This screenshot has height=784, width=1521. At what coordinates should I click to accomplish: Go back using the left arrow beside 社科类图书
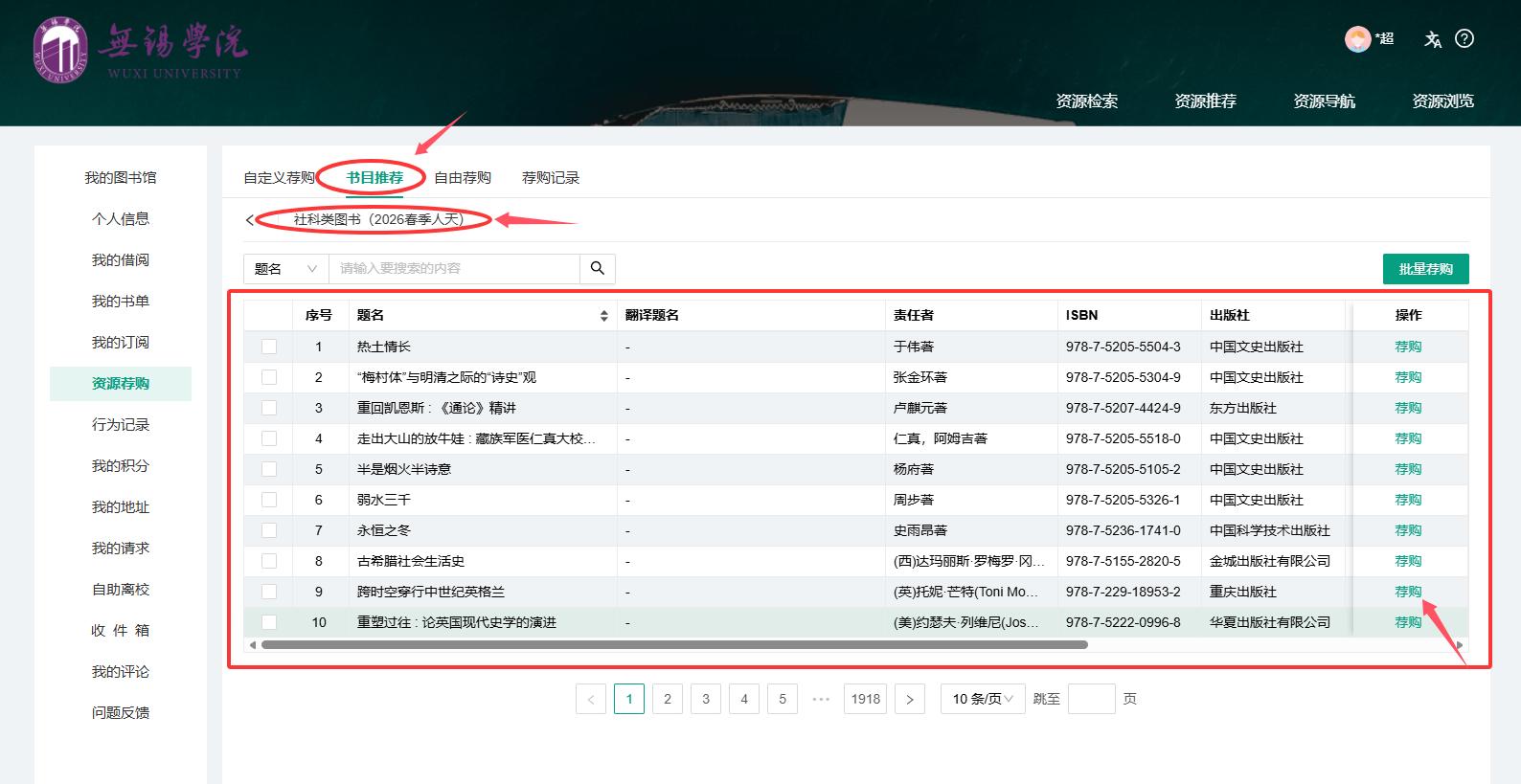[x=250, y=220]
